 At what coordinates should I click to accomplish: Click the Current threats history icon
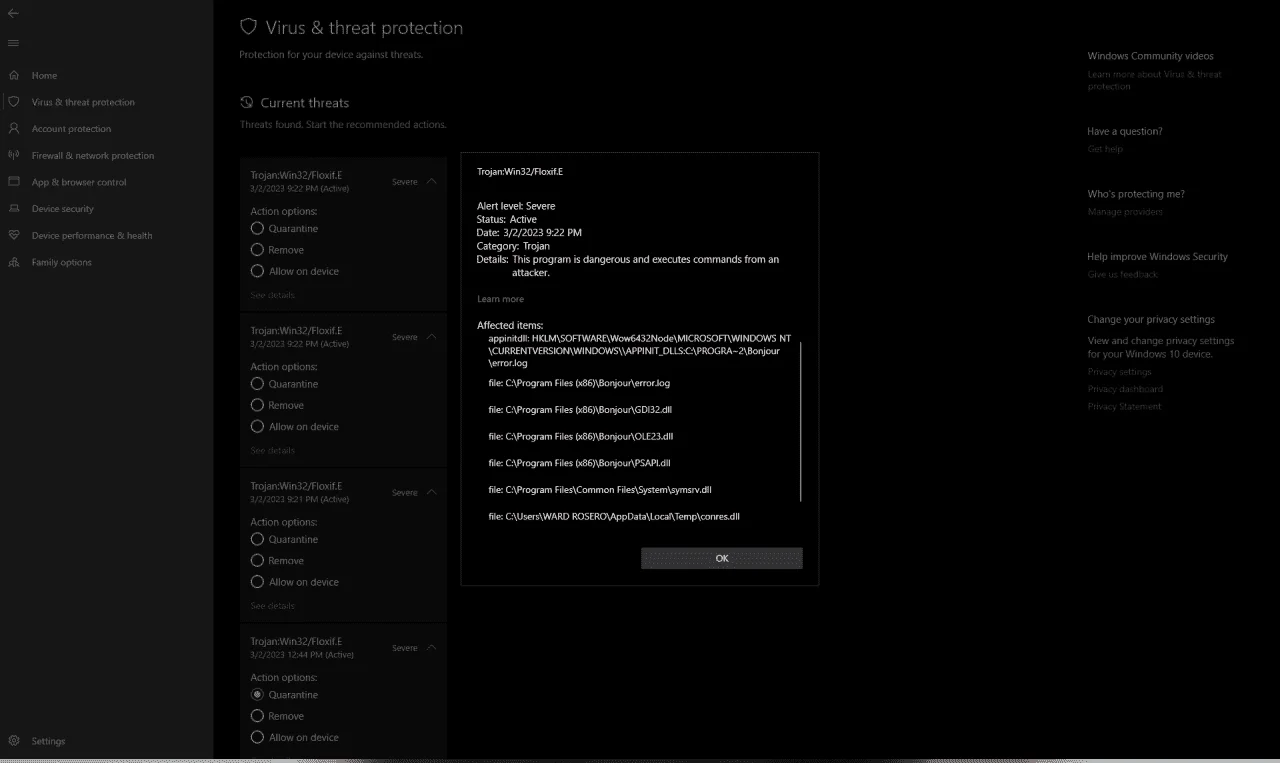(247, 103)
